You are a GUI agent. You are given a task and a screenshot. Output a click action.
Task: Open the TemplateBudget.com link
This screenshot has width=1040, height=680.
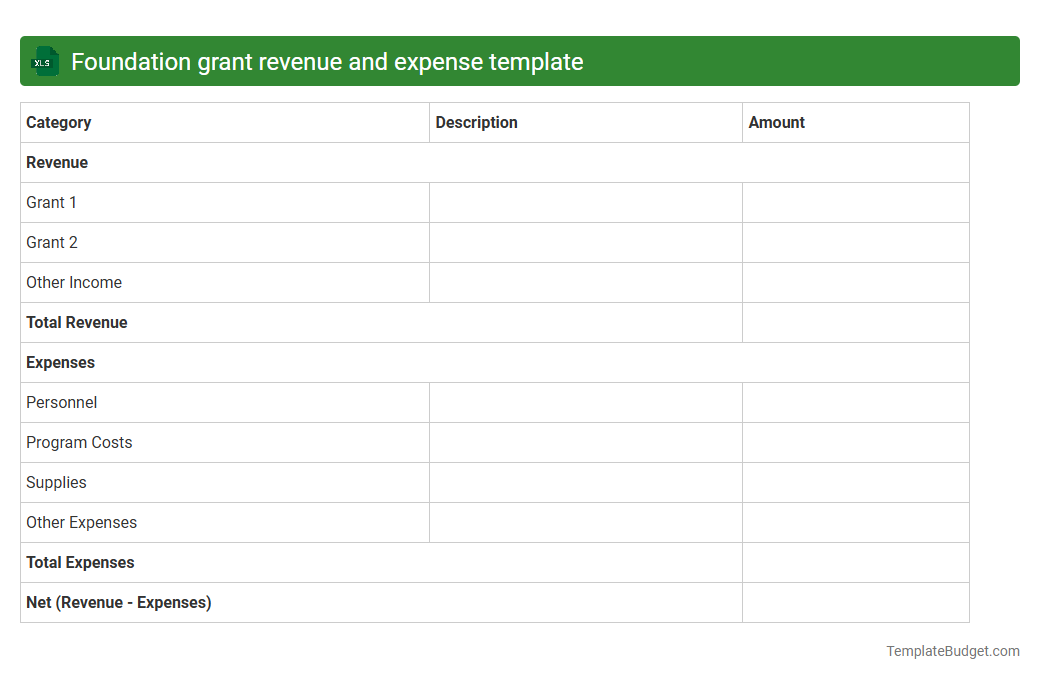click(x=952, y=651)
